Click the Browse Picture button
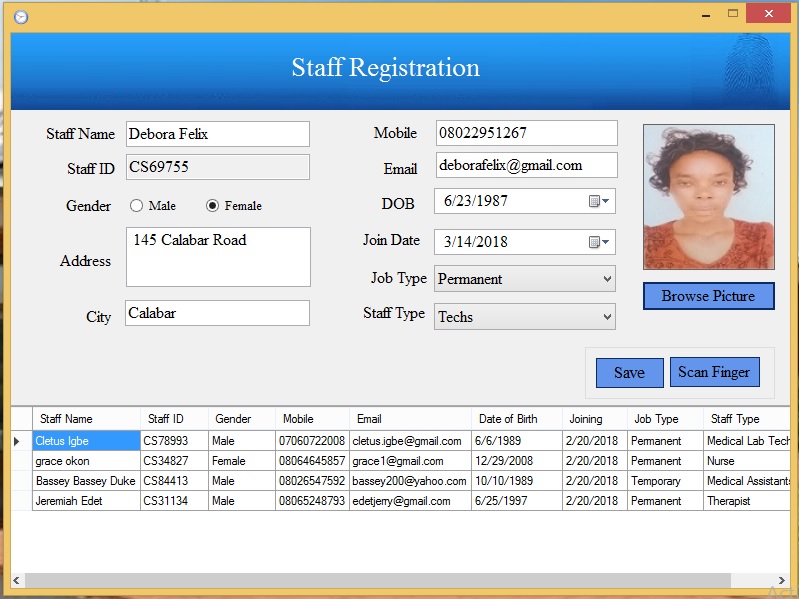 (708, 296)
